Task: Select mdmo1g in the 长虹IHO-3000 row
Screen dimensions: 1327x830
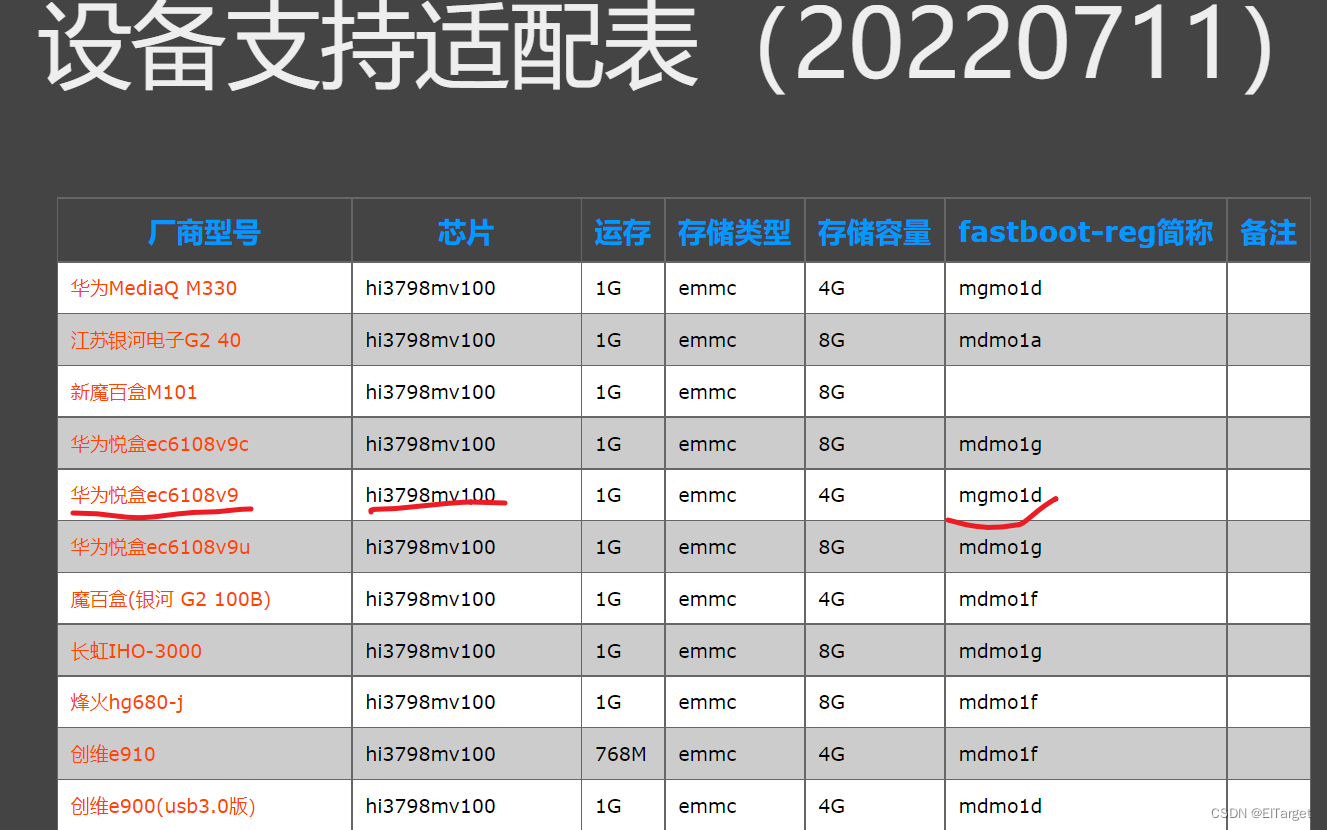Action: (x=1000, y=651)
